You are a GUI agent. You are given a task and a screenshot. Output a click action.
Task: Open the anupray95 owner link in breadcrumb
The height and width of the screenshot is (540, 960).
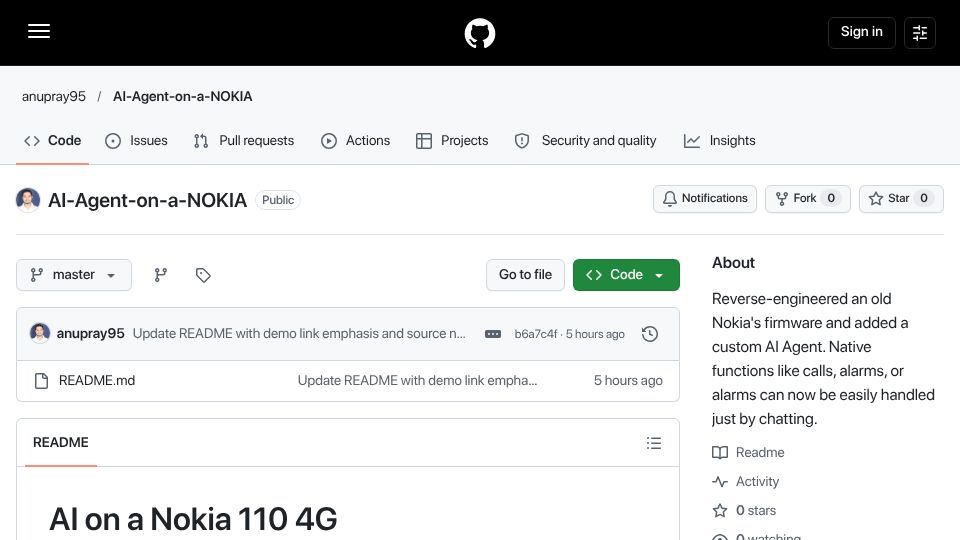pos(54,96)
